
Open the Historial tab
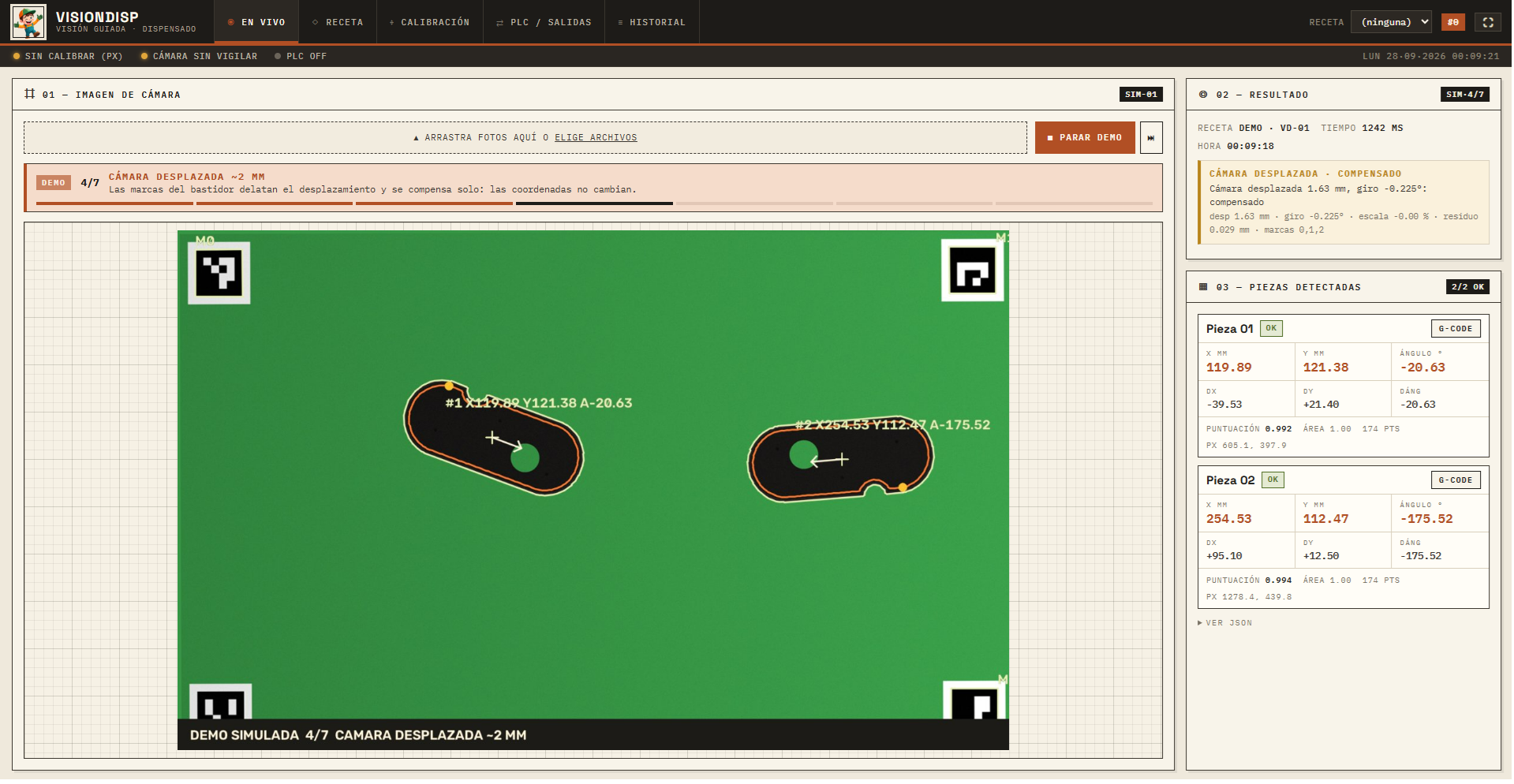tap(652, 22)
